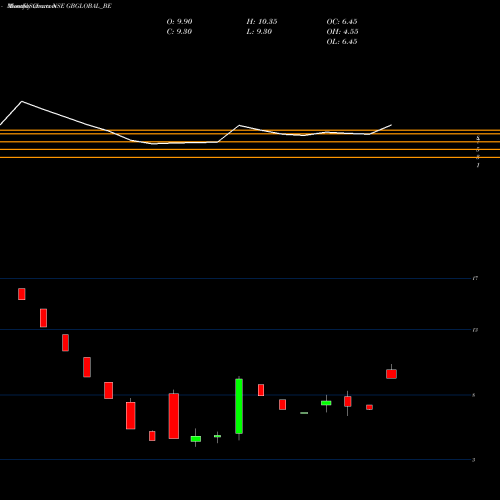Select the tallest green candlestick
500x500 pixels.
pos(239,406)
